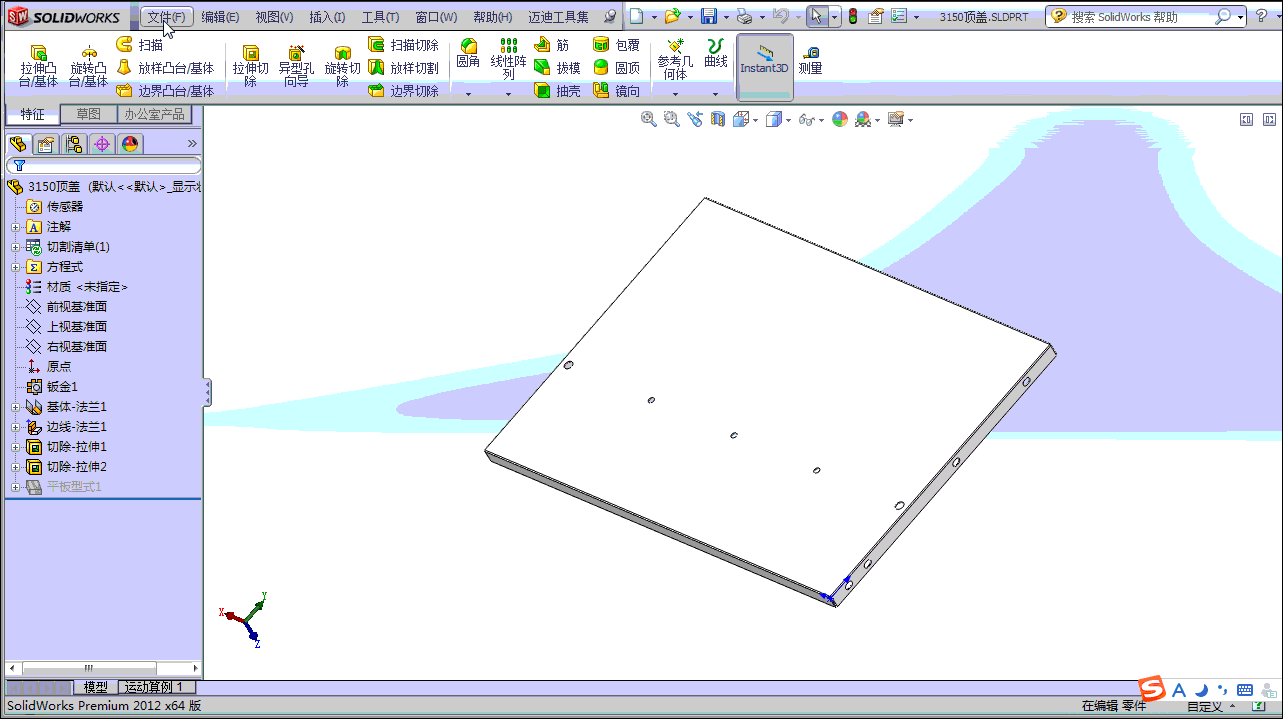The width and height of the screenshot is (1283, 719).
Task: Open the DisplayManager color ball tab
Action: pyautogui.click(x=130, y=144)
